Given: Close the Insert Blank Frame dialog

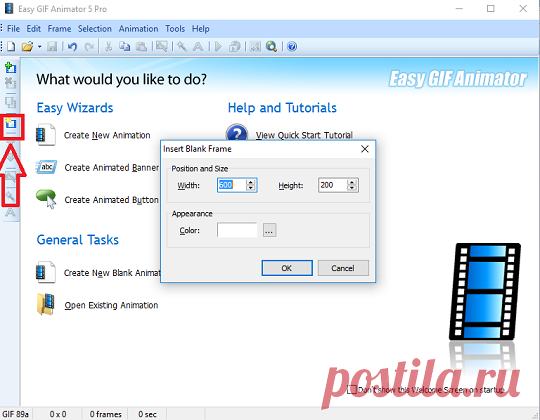Looking at the screenshot, I should (365, 149).
